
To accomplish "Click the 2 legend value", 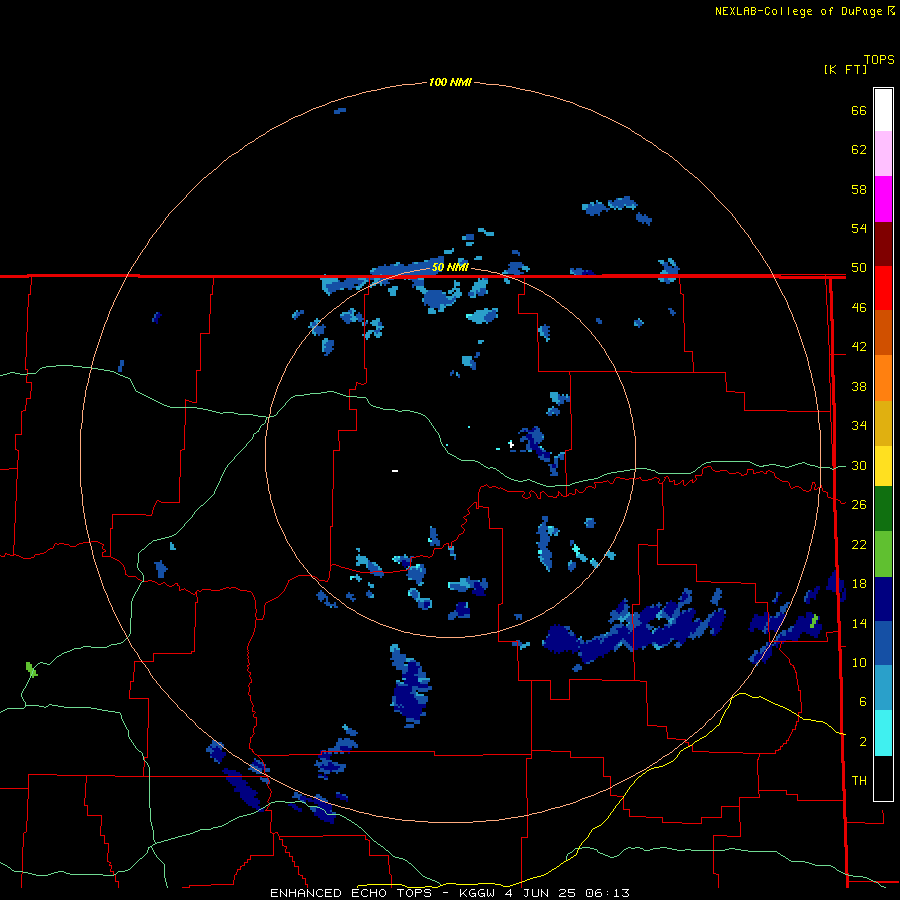I will [x=863, y=742].
